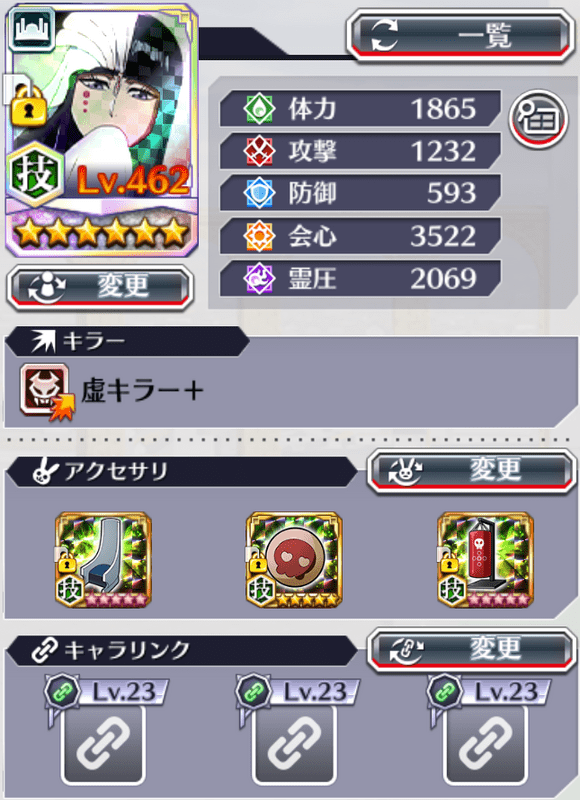Open the stats detail magnifier icon
Viewport: 580px width, 800px height.
coord(538,119)
